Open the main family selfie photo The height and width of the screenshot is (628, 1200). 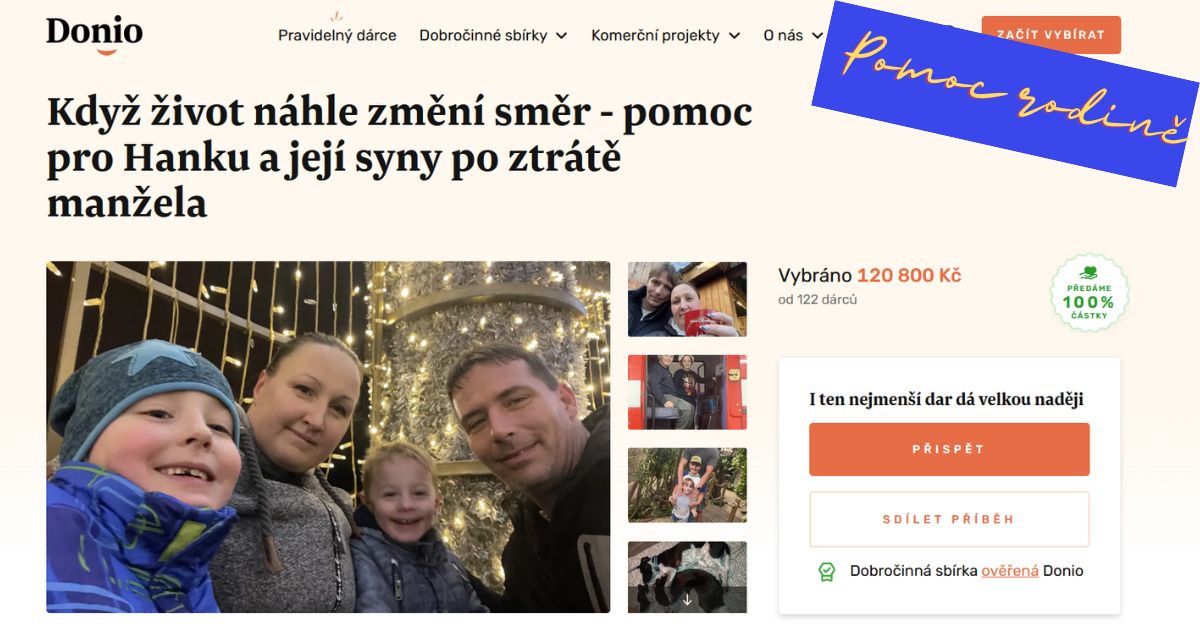[x=328, y=437]
